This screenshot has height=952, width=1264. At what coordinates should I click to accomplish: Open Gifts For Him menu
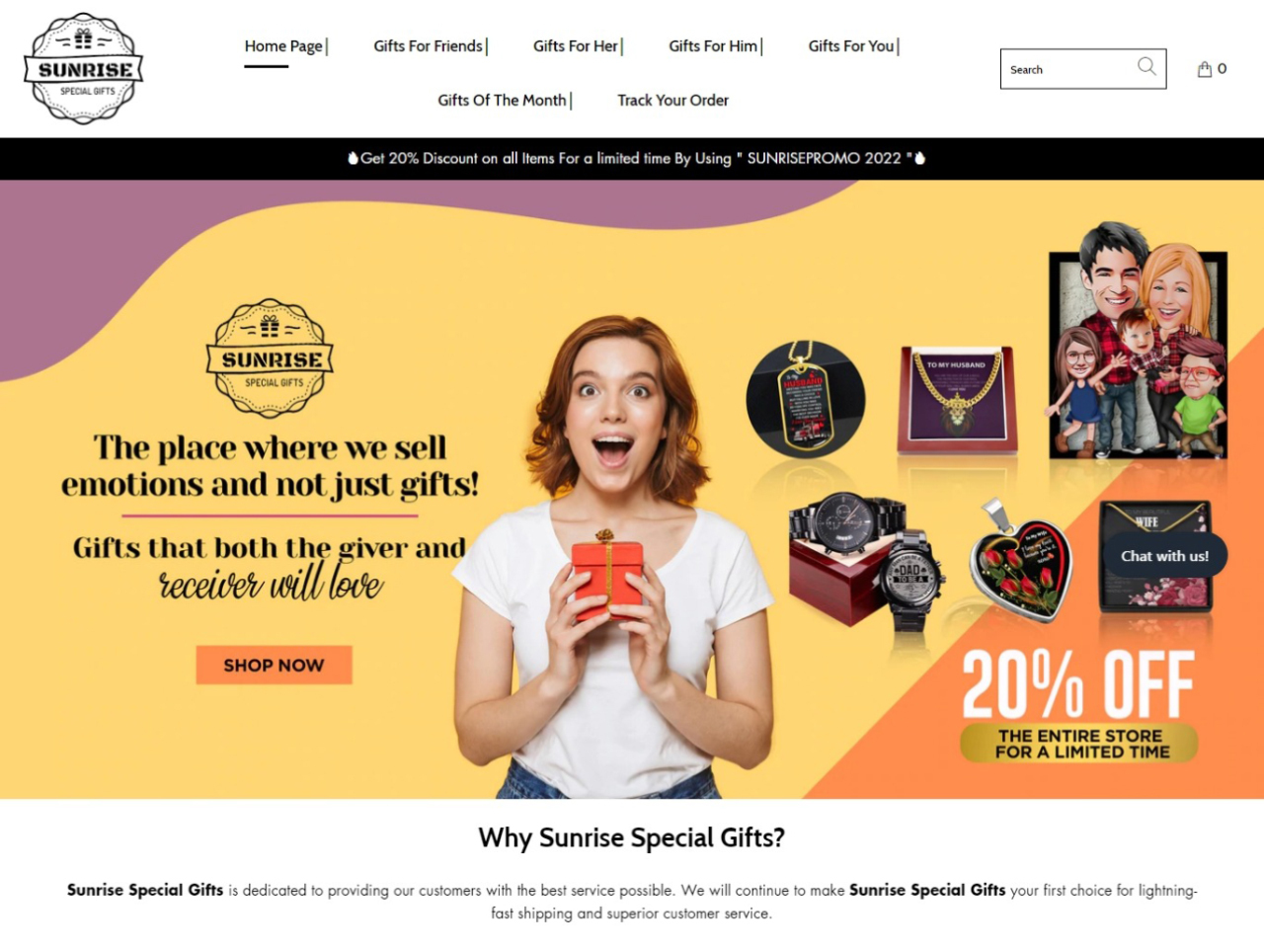(713, 45)
